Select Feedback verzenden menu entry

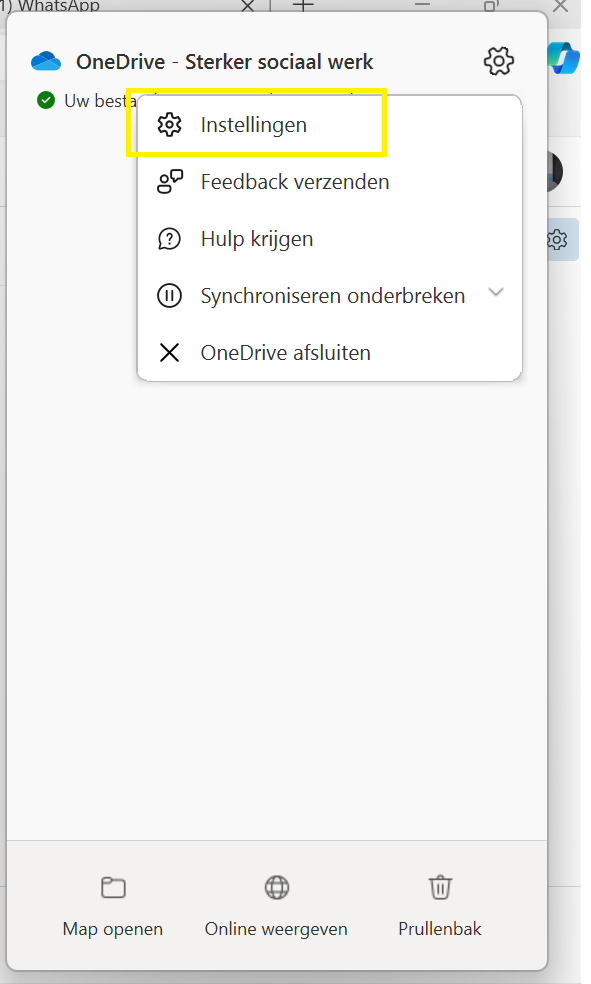click(x=329, y=182)
